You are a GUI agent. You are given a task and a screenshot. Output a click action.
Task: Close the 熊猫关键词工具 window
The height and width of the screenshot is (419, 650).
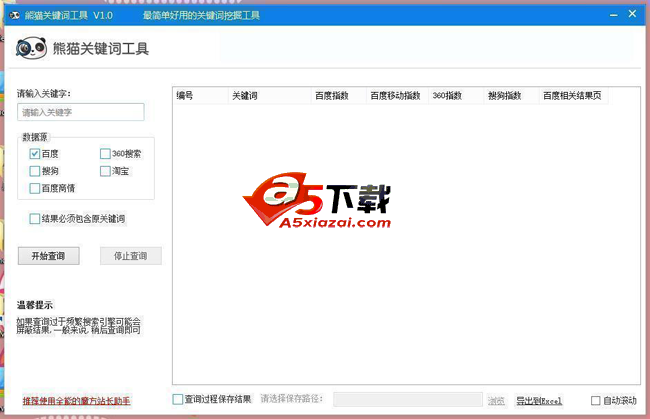[632, 14]
